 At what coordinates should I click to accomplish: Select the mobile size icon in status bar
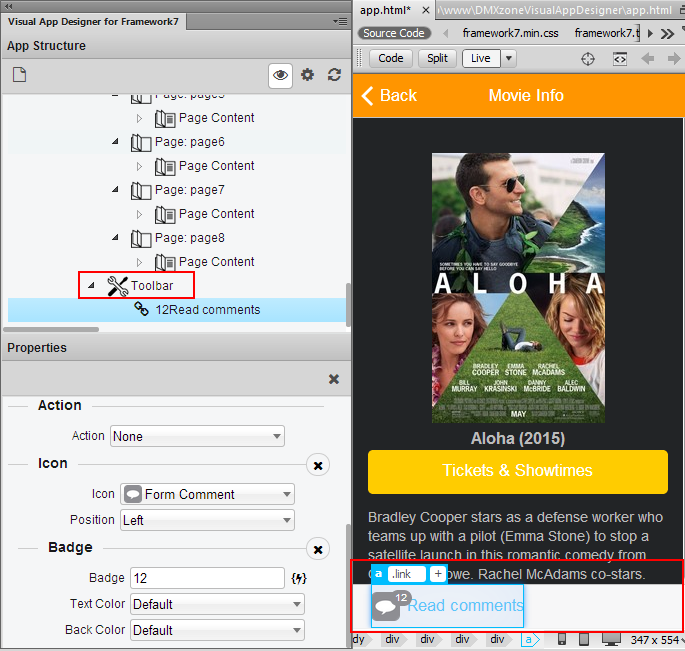(x=562, y=639)
